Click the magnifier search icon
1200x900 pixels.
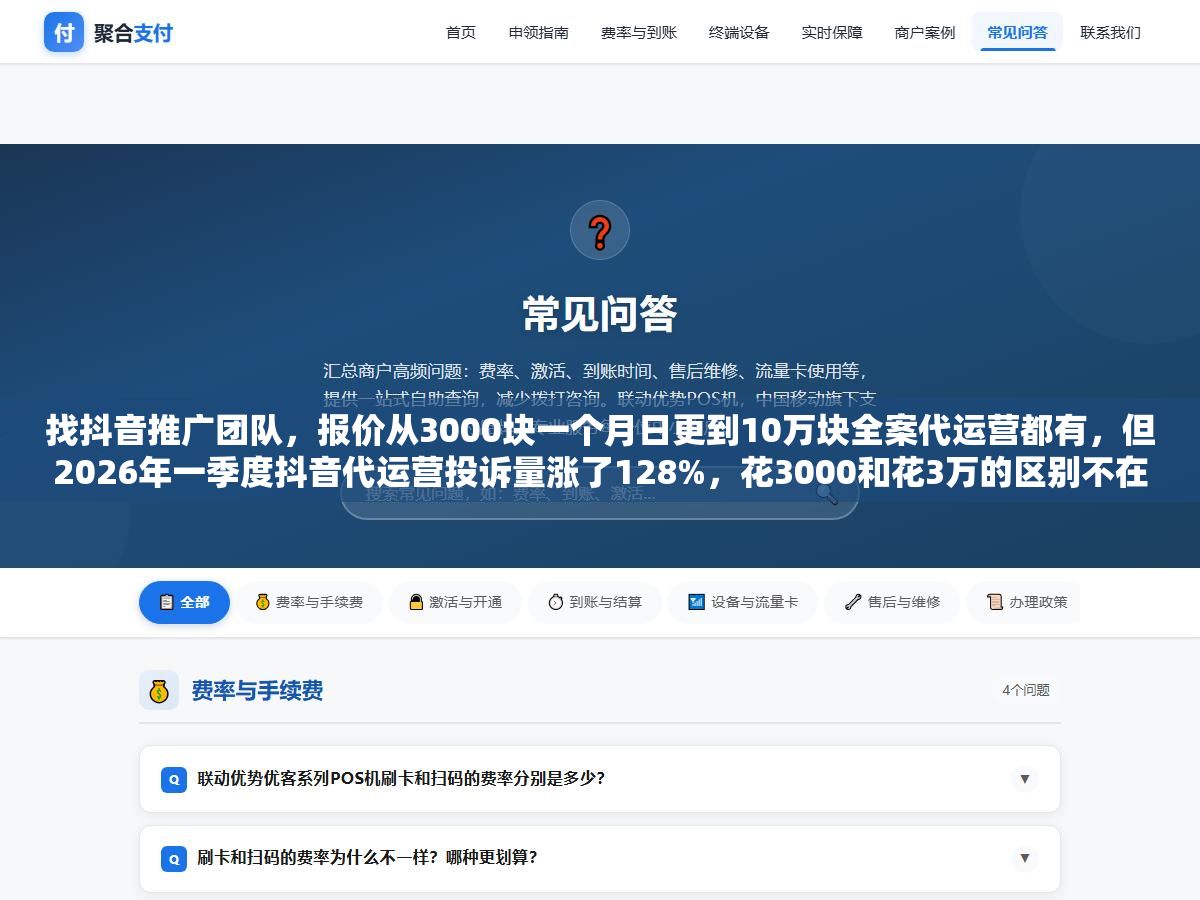click(x=827, y=493)
